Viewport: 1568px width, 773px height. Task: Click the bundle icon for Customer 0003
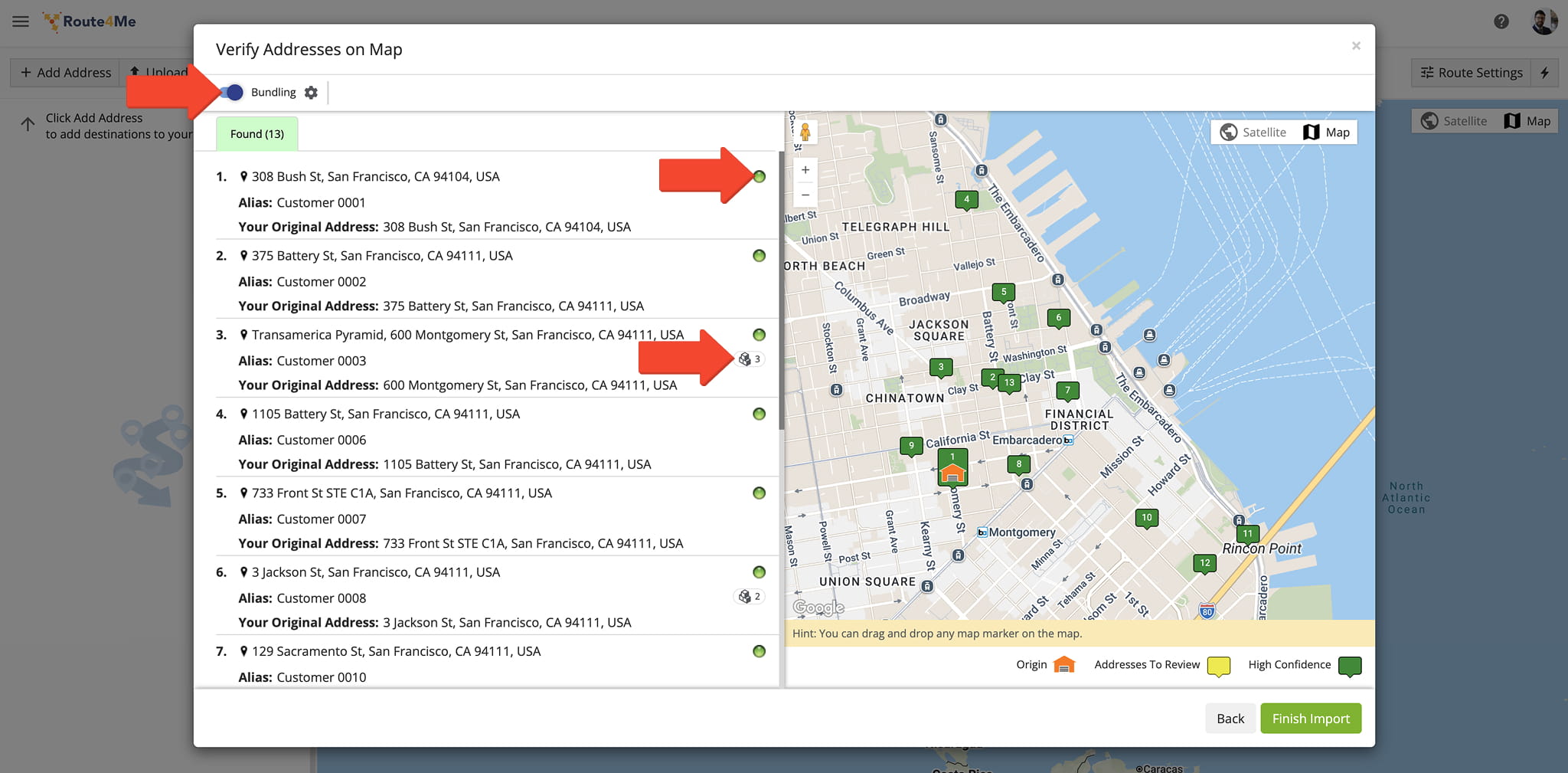point(749,359)
